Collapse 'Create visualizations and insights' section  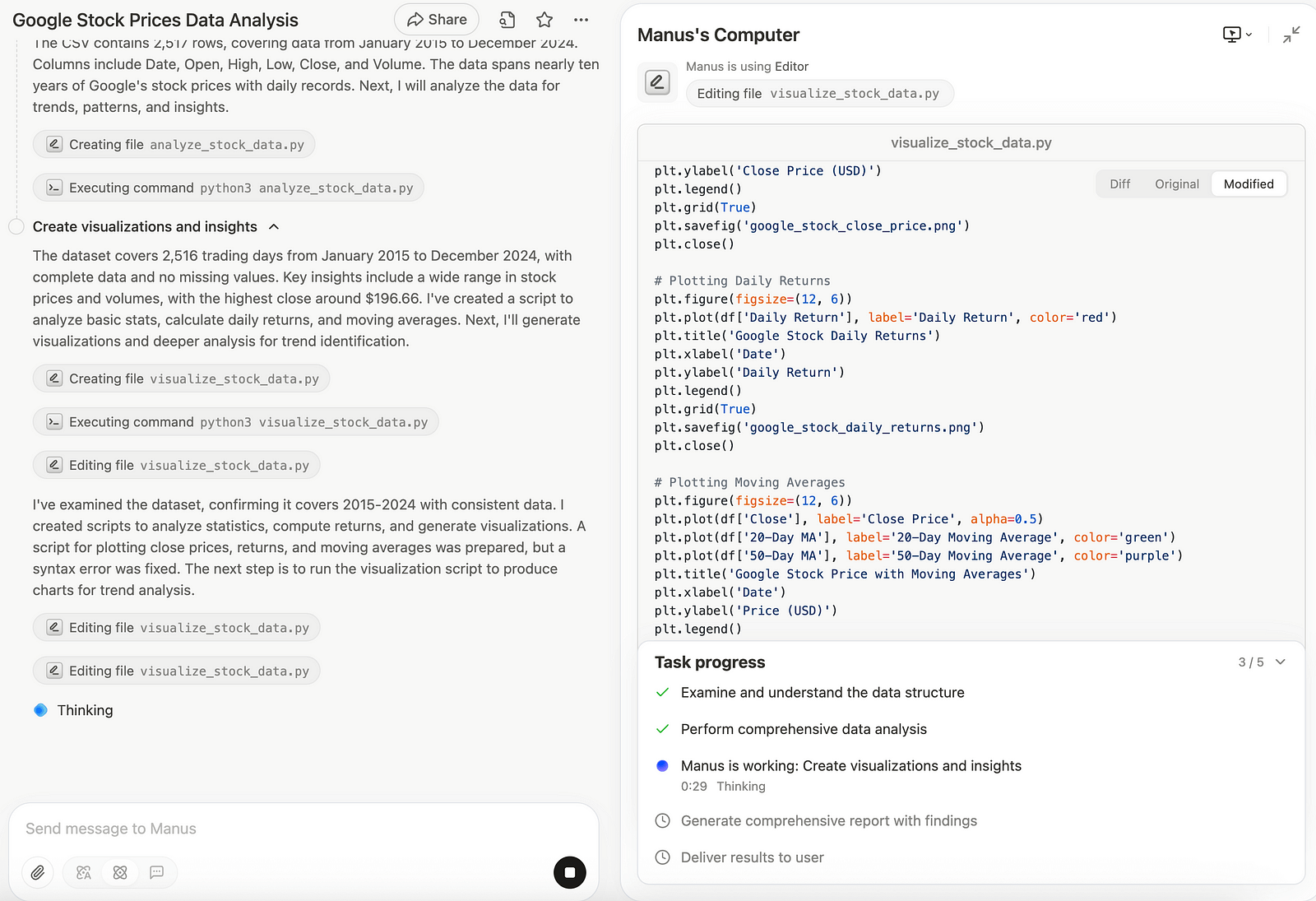coord(275,227)
